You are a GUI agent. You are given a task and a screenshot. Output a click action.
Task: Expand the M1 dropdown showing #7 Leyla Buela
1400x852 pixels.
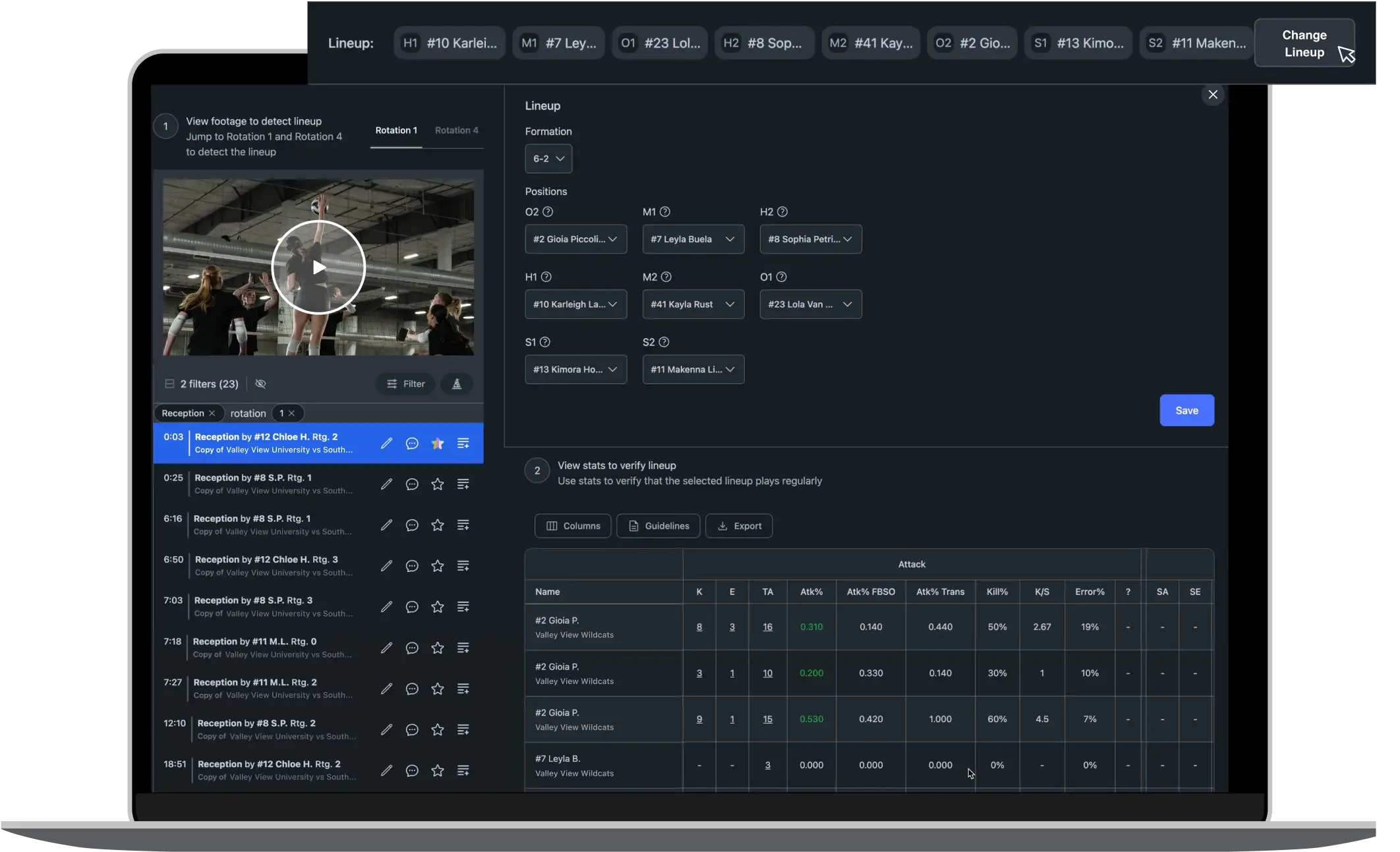693,239
